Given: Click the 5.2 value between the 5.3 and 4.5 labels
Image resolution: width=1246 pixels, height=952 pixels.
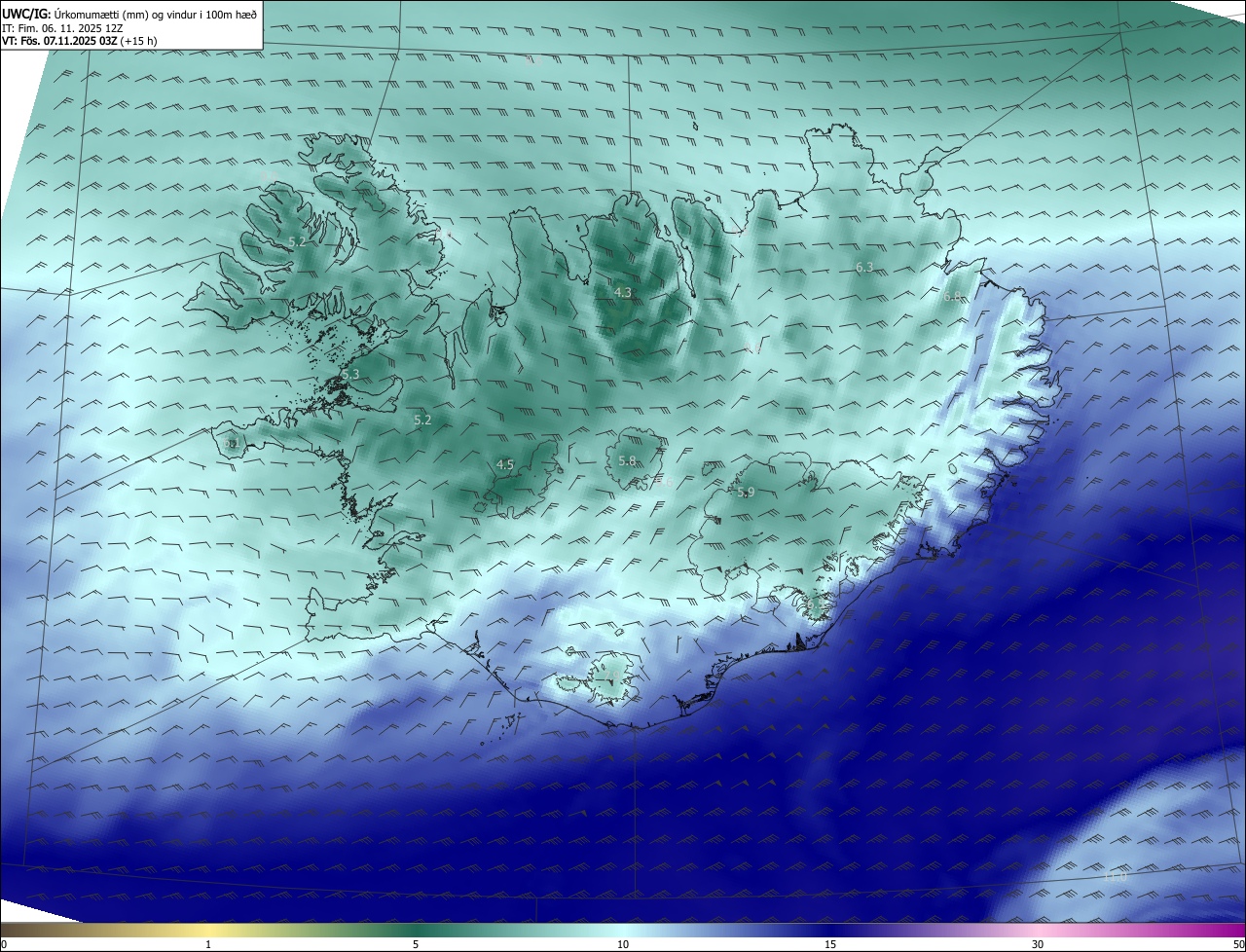Looking at the screenshot, I should (422, 421).
